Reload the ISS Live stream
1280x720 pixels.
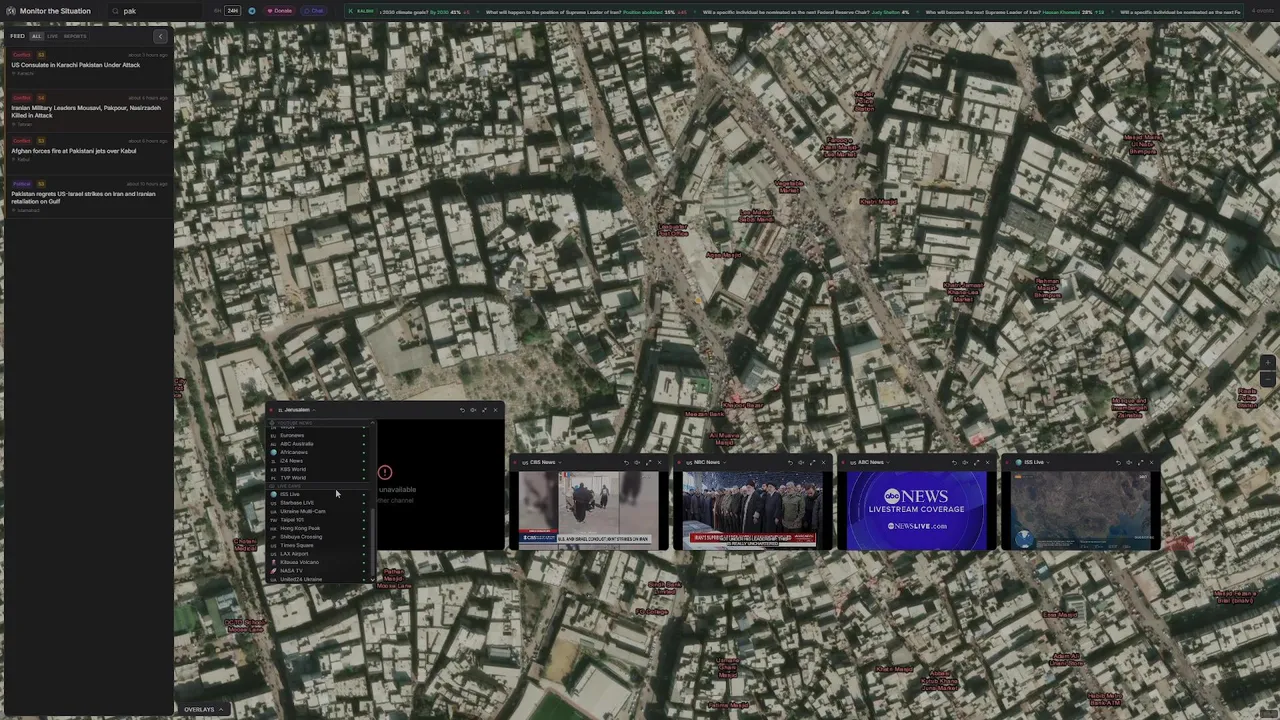[1118, 462]
